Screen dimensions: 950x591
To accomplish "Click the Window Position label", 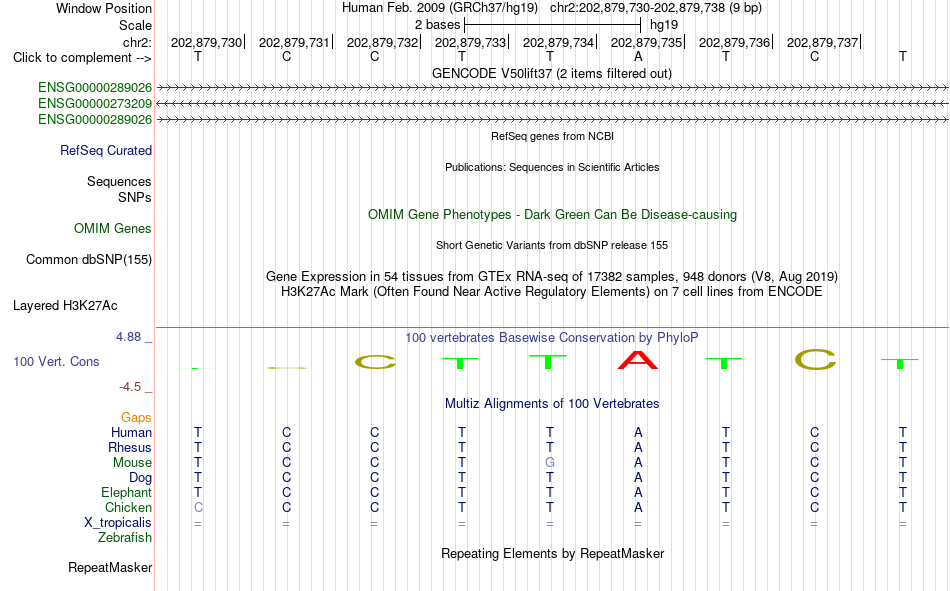I will 104,8.
